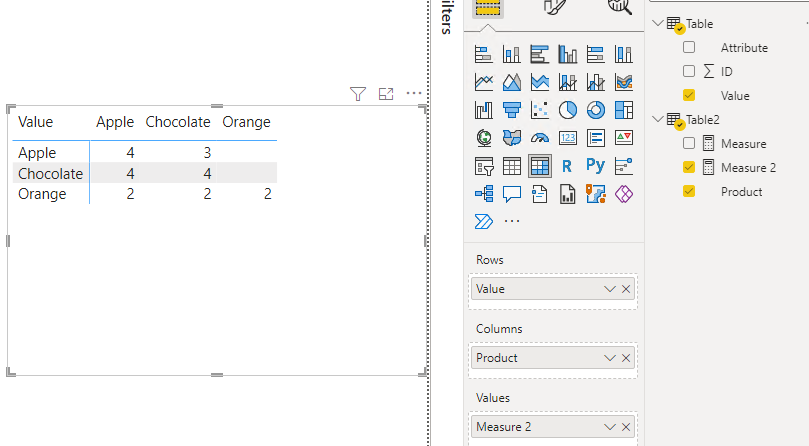The width and height of the screenshot is (809, 446).
Task: Click the Orange column header in matrix
Action: (x=247, y=122)
